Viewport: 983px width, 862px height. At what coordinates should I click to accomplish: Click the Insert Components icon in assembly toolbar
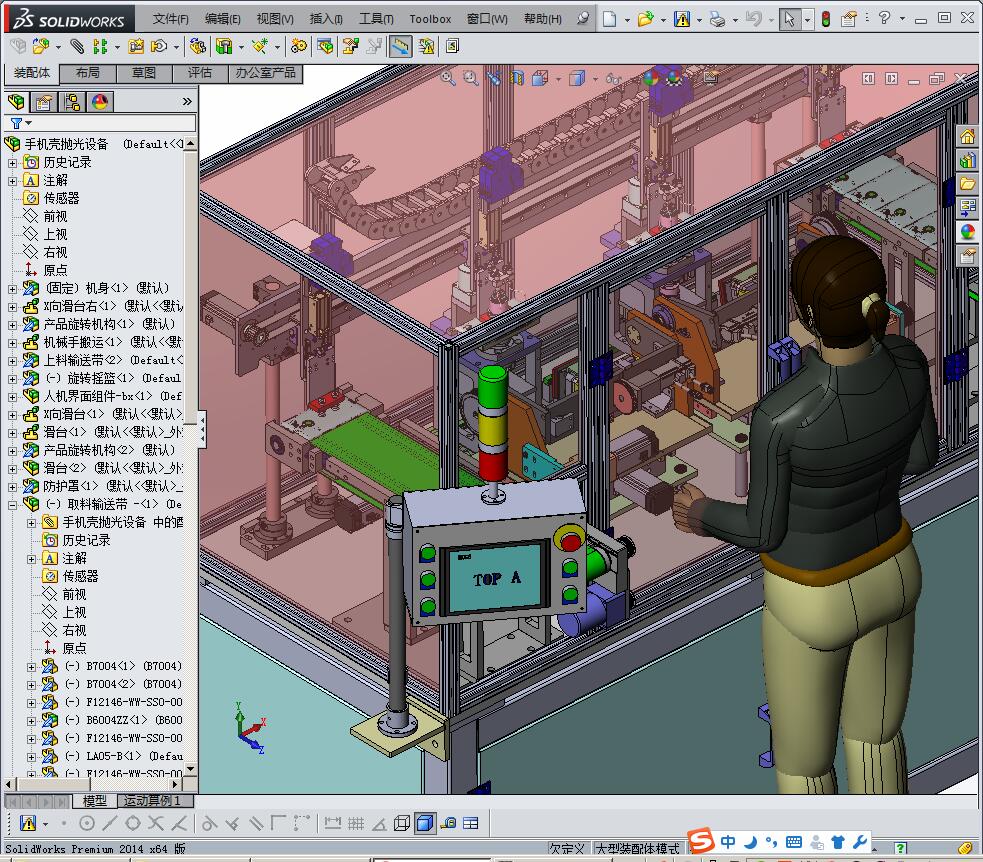pos(41,46)
